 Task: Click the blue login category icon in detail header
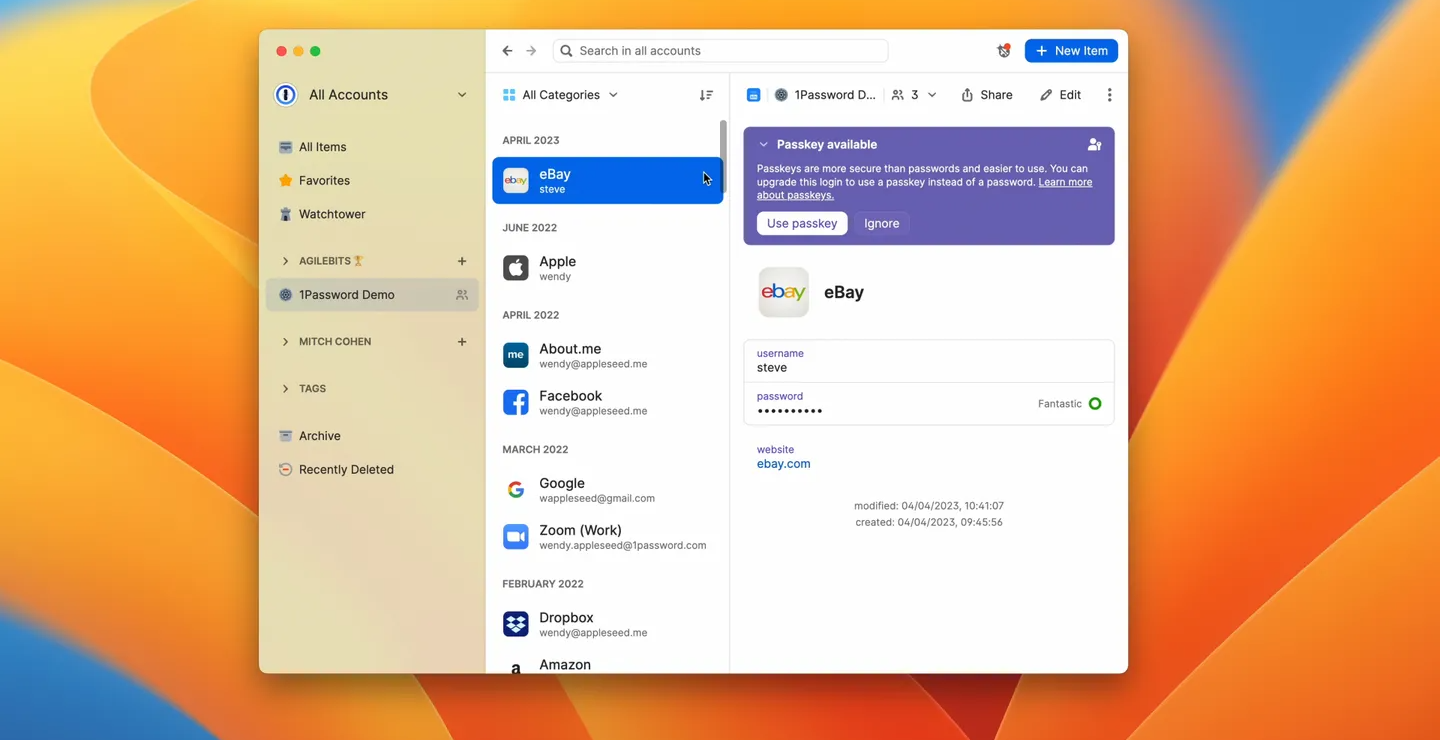click(753, 95)
